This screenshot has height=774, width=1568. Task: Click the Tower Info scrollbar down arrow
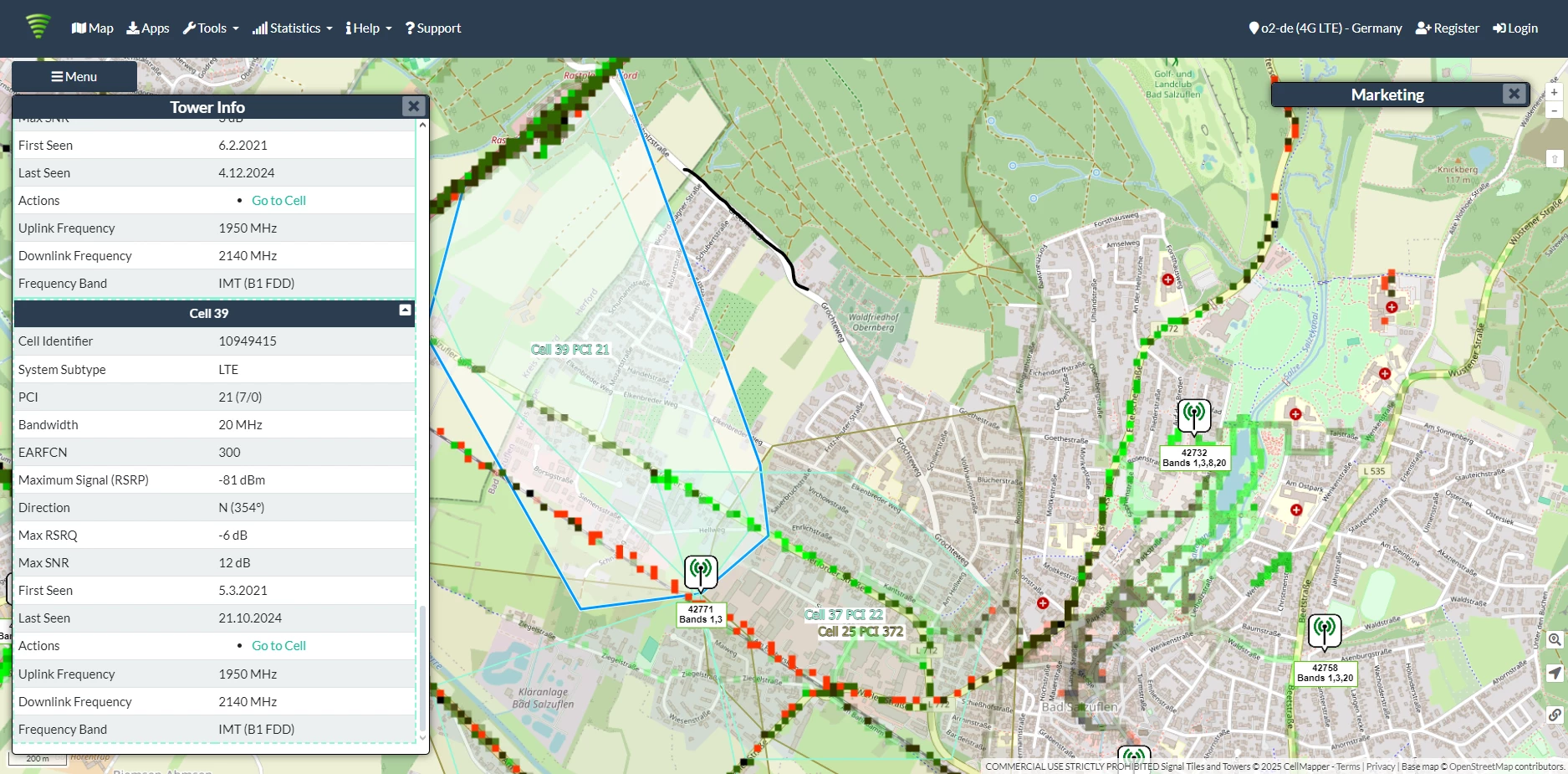(422, 737)
